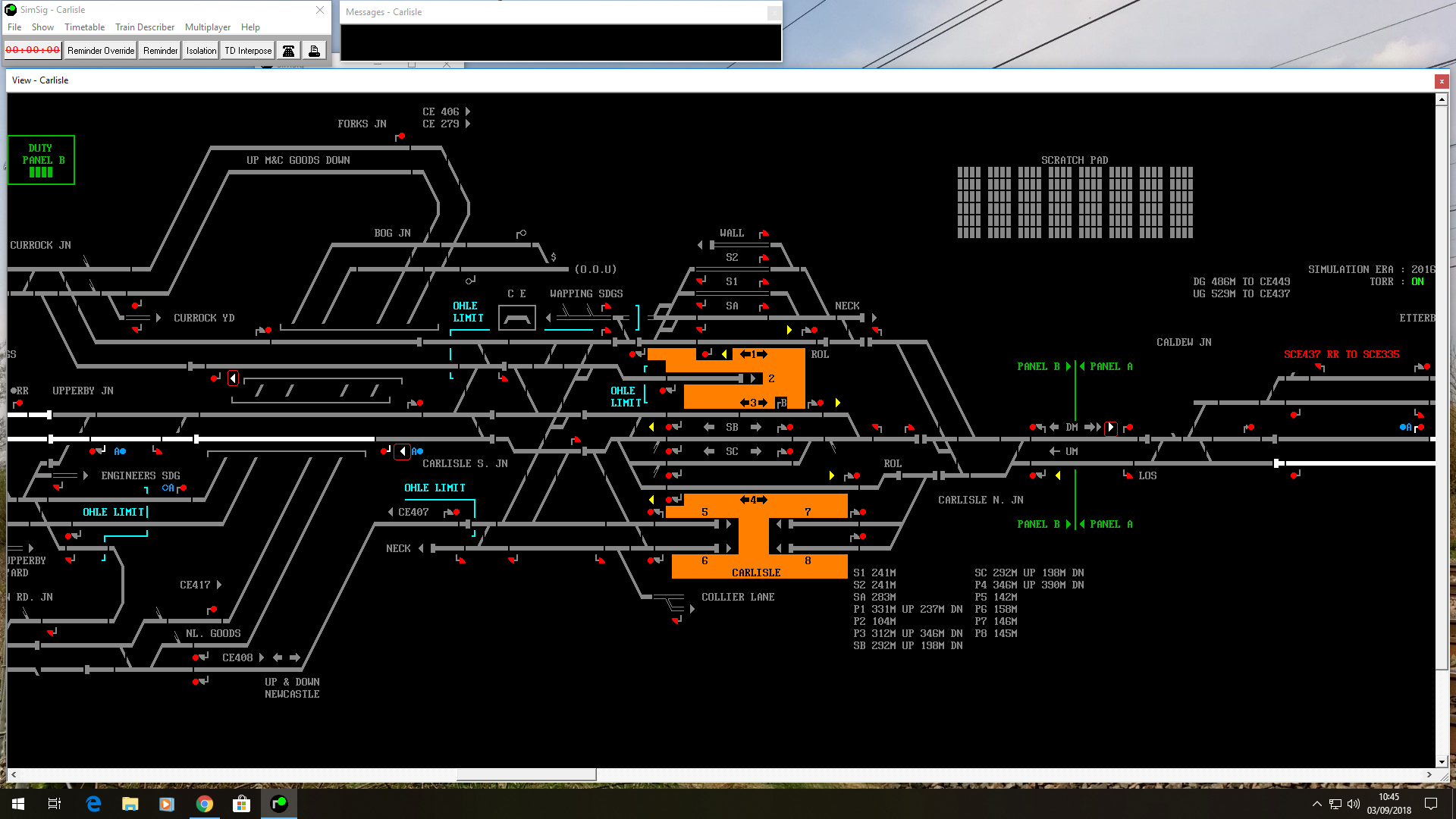Open File Explorer from taskbar
The image size is (1456, 819).
click(x=130, y=804)
